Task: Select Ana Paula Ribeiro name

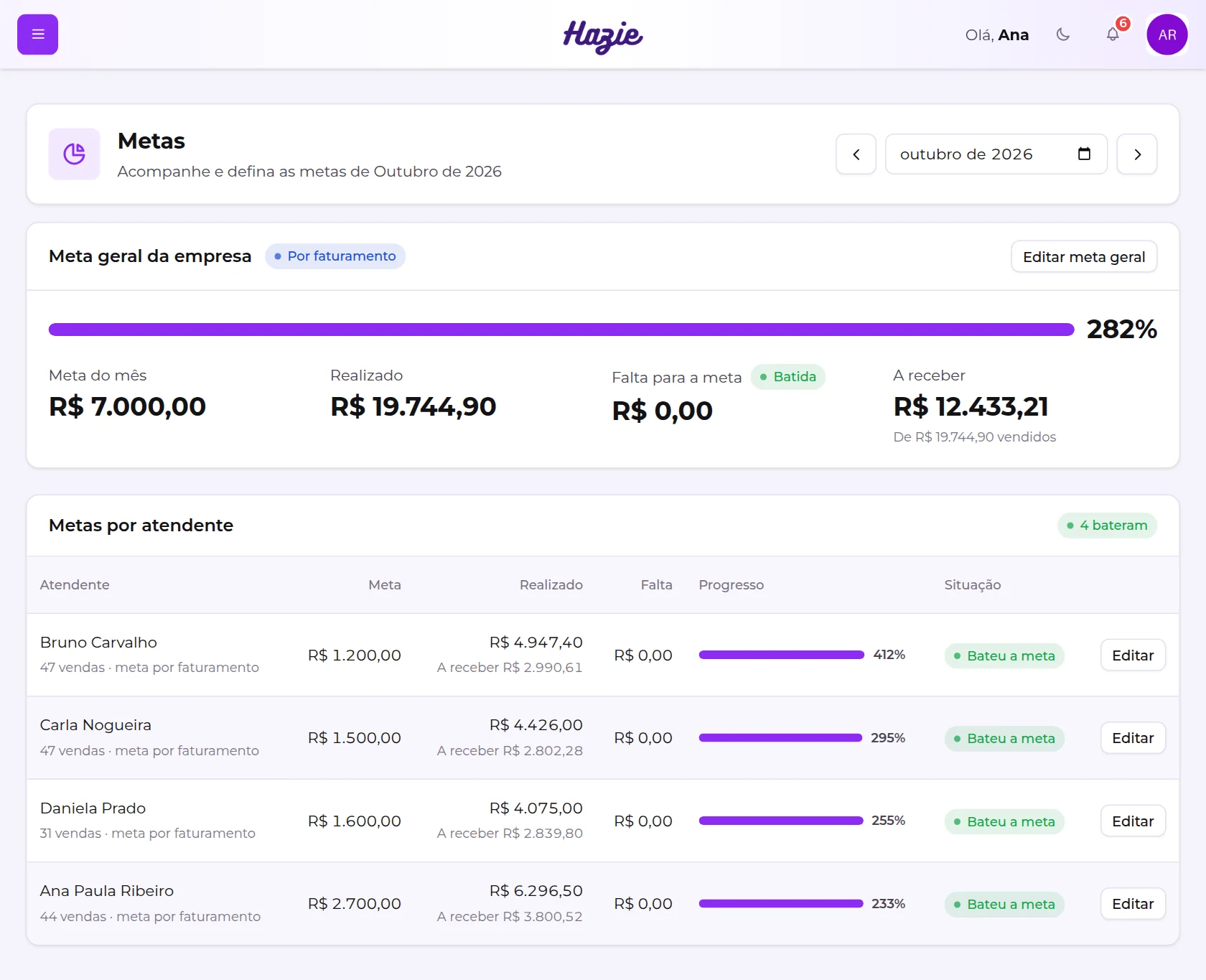Action: point(107,891)
